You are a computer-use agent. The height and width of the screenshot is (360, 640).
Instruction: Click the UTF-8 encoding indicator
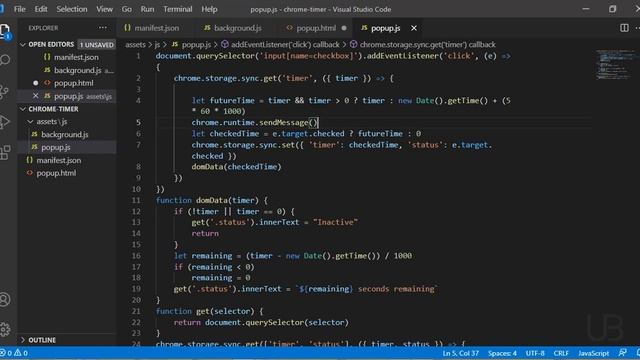point(535,353)
